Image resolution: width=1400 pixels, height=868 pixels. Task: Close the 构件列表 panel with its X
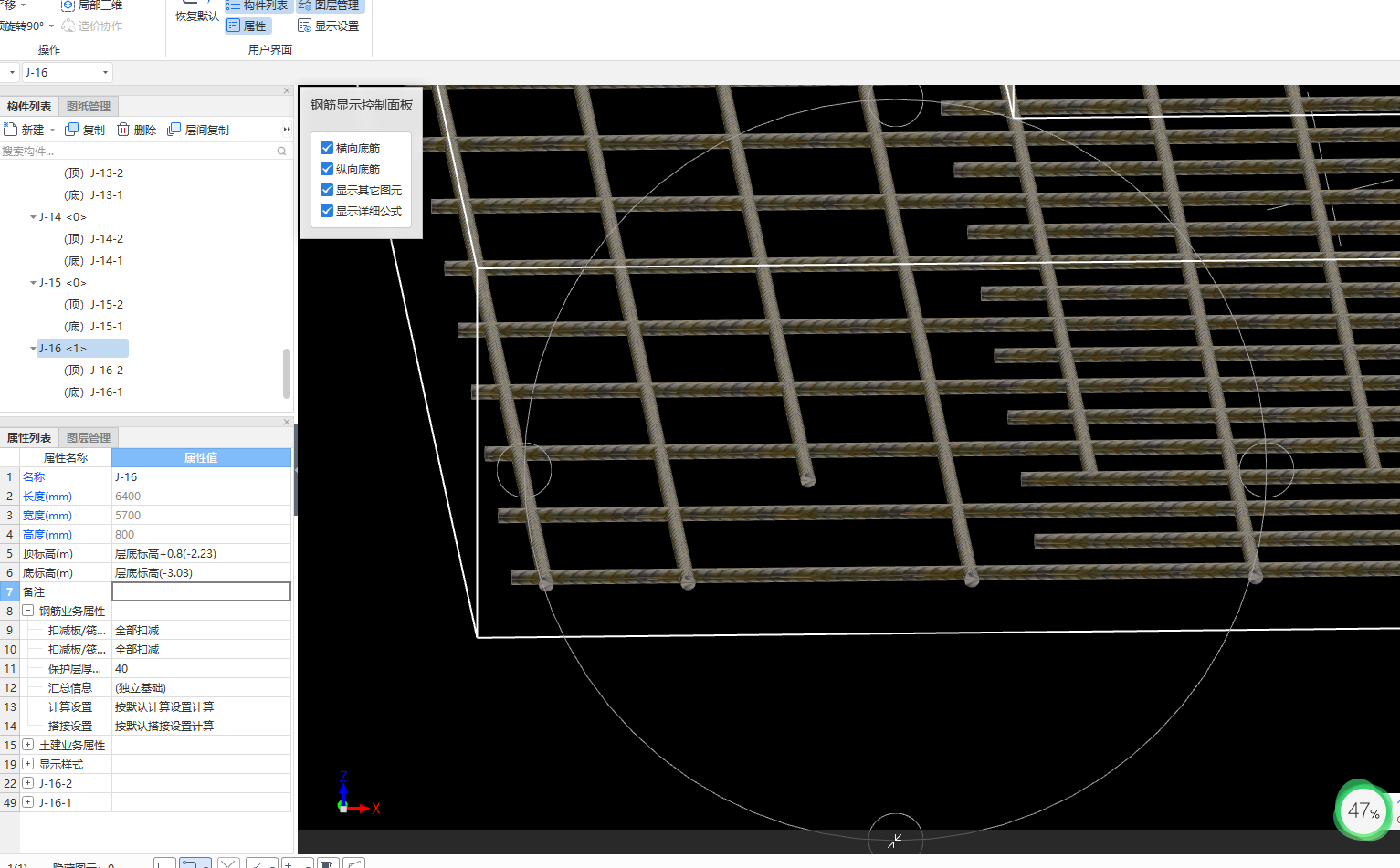click(287, 90)
